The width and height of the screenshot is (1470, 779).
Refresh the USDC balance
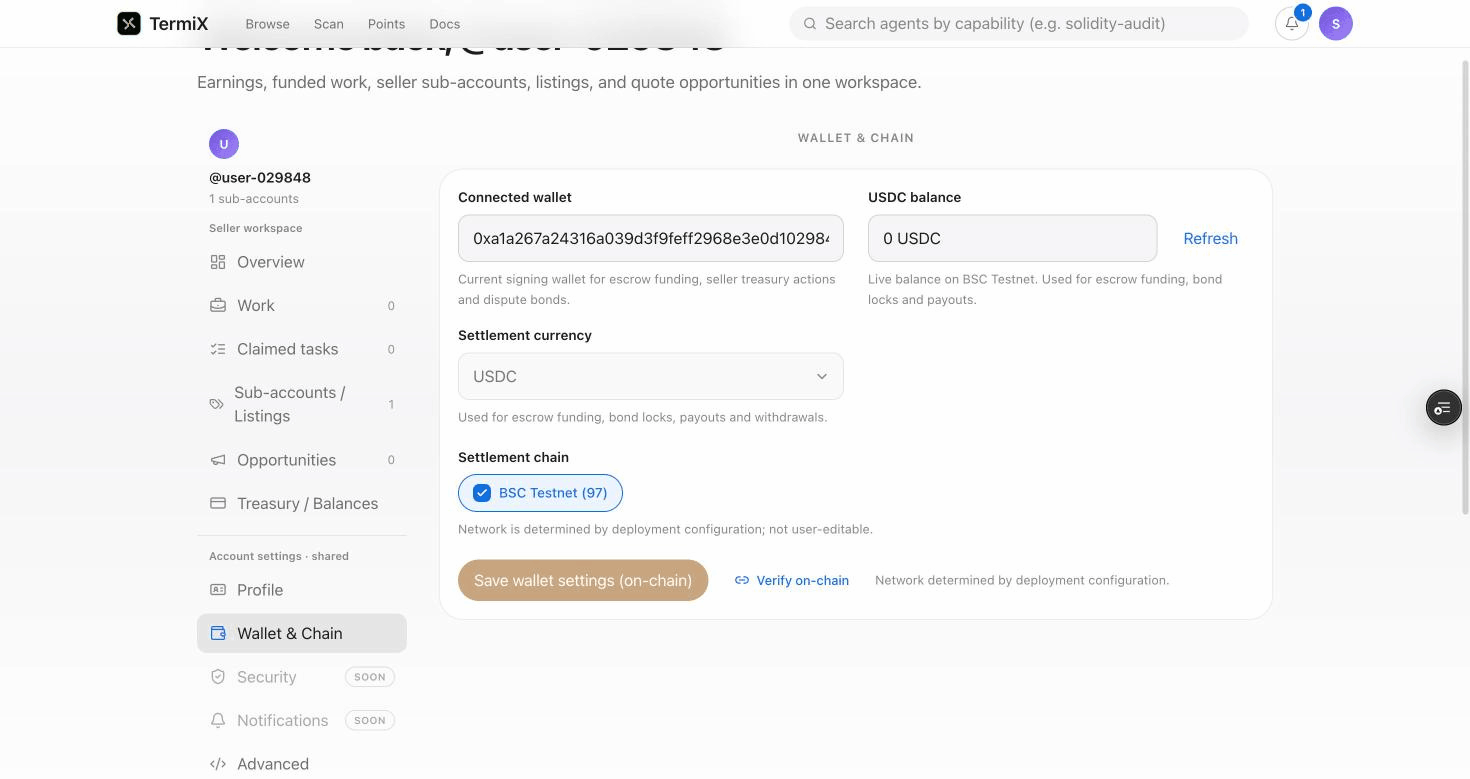pos(1210,238)
